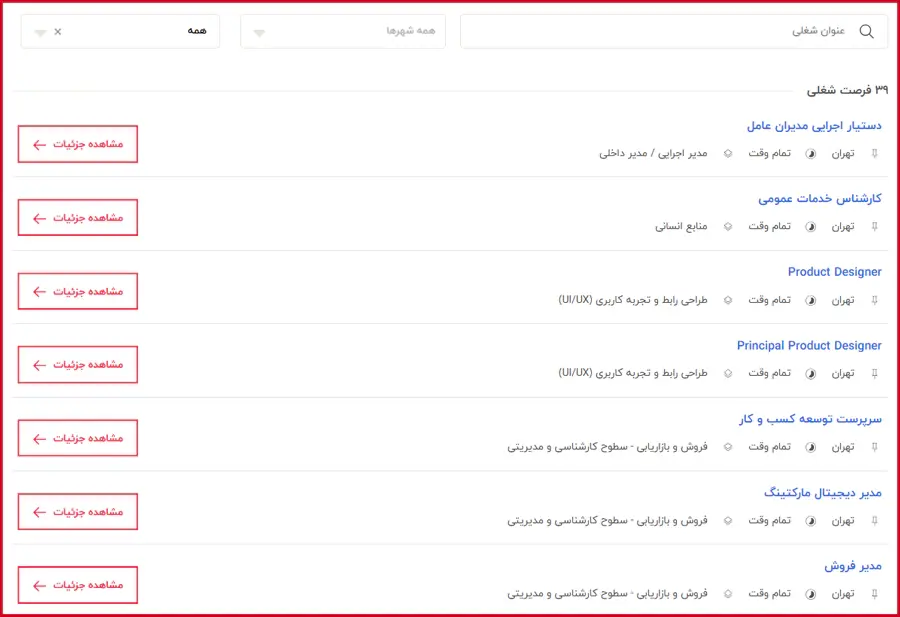Click the category icon beside 'مدیر اجرایی / مدیر داخلی'
Viewport: 900px width, 617px height.
point(728,154)
